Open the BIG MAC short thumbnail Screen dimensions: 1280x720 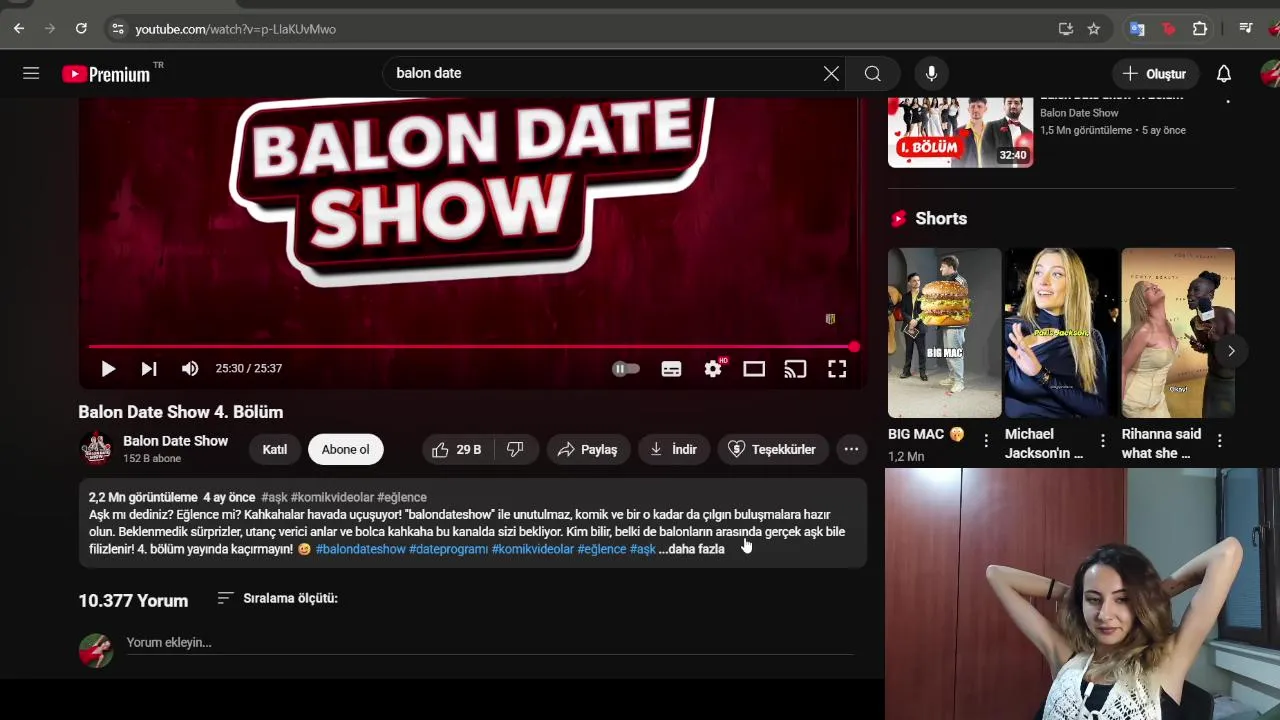(x=944, y=333)
